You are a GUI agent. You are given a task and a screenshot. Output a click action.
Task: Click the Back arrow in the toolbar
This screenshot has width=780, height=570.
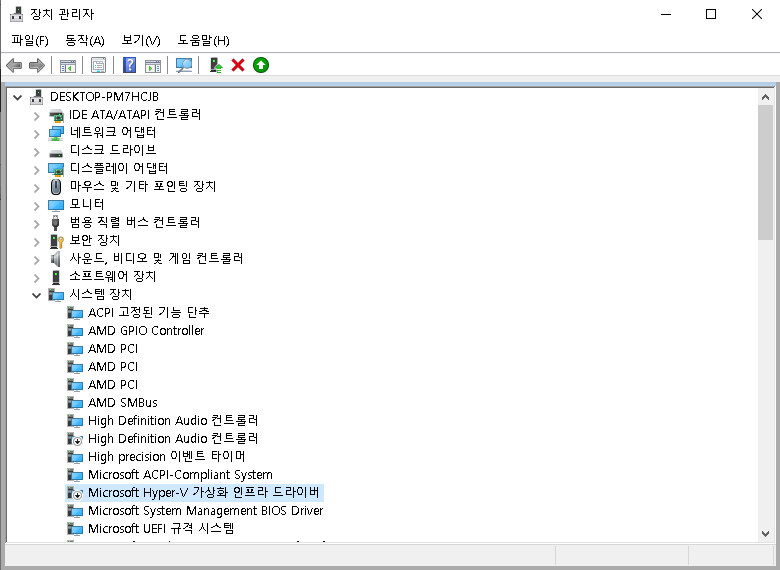14,65
